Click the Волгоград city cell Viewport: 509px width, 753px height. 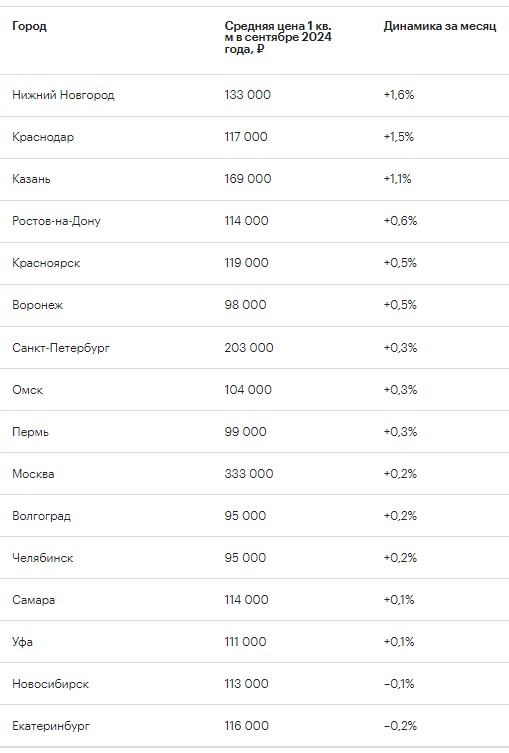point(41,516)
